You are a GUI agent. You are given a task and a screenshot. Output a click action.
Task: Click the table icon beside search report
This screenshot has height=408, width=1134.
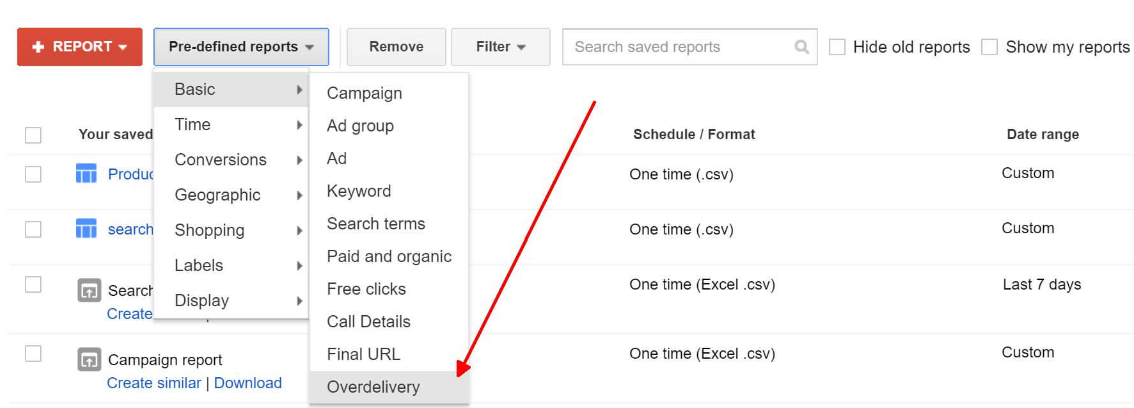coord(86,229)
